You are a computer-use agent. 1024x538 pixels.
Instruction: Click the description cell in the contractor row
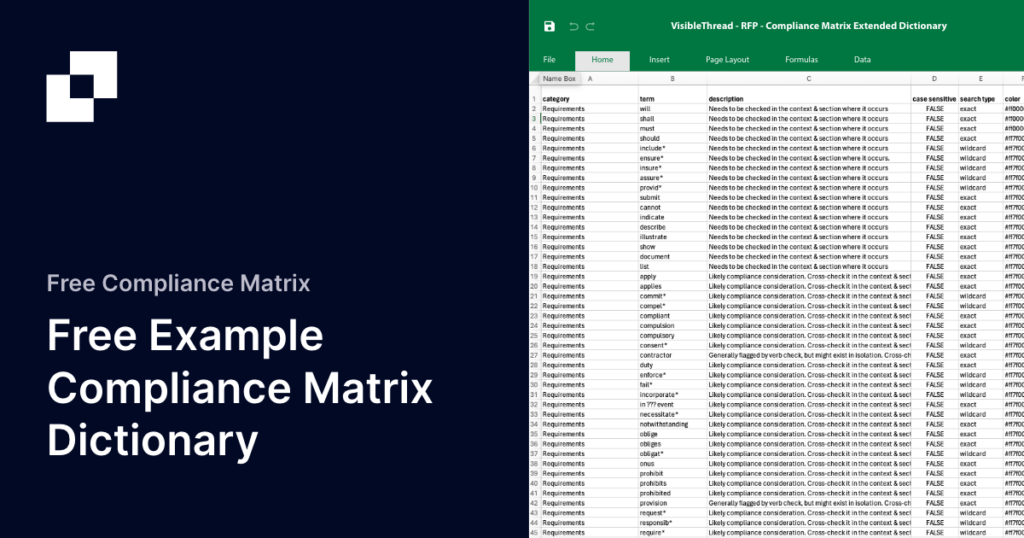pos(808,355)
